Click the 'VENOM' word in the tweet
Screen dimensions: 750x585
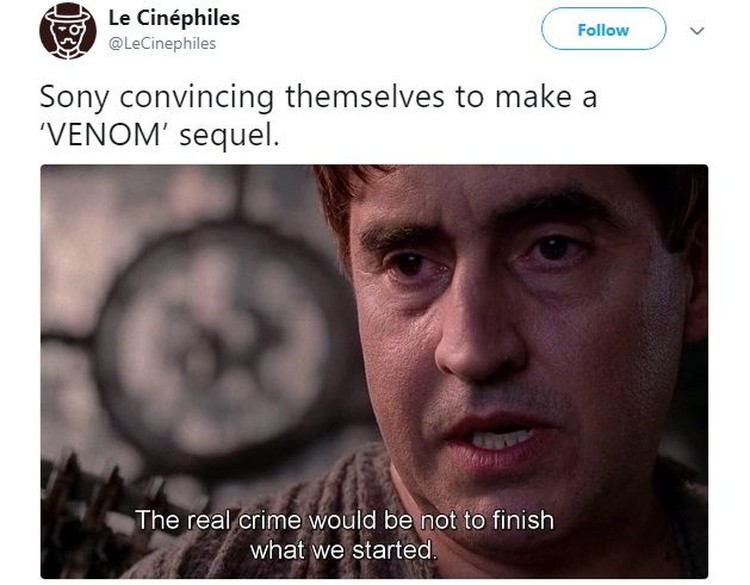[x=106, y=135]
